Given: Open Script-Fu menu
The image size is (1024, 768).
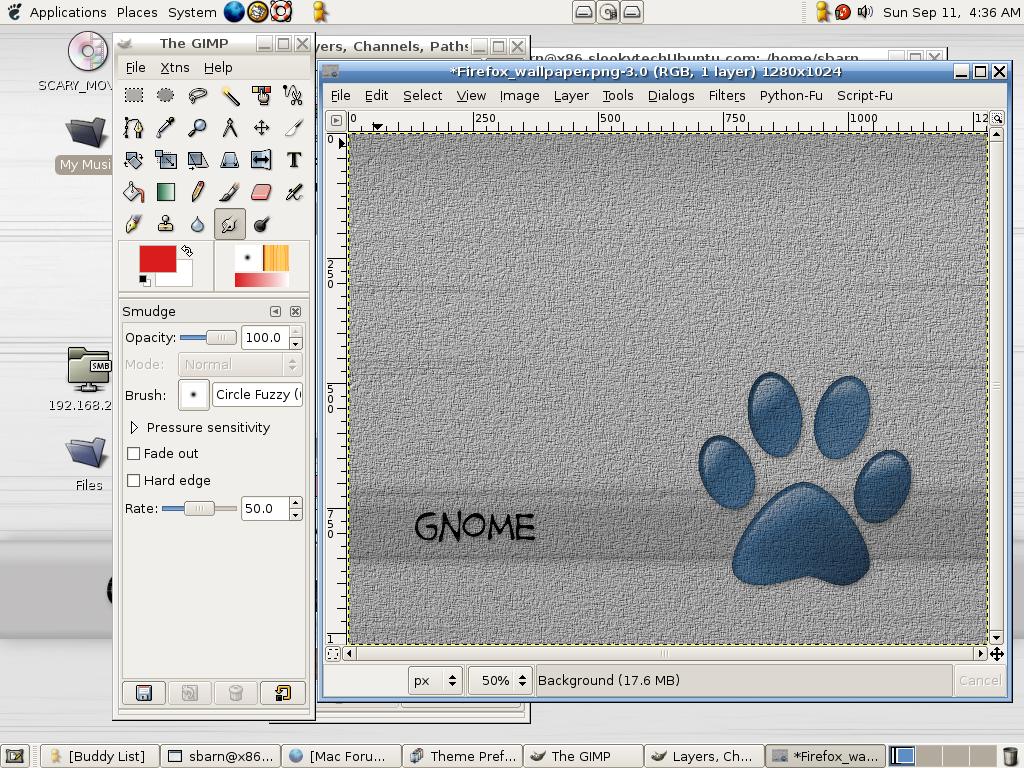Looking at the screenshot, I should (865, 95).
